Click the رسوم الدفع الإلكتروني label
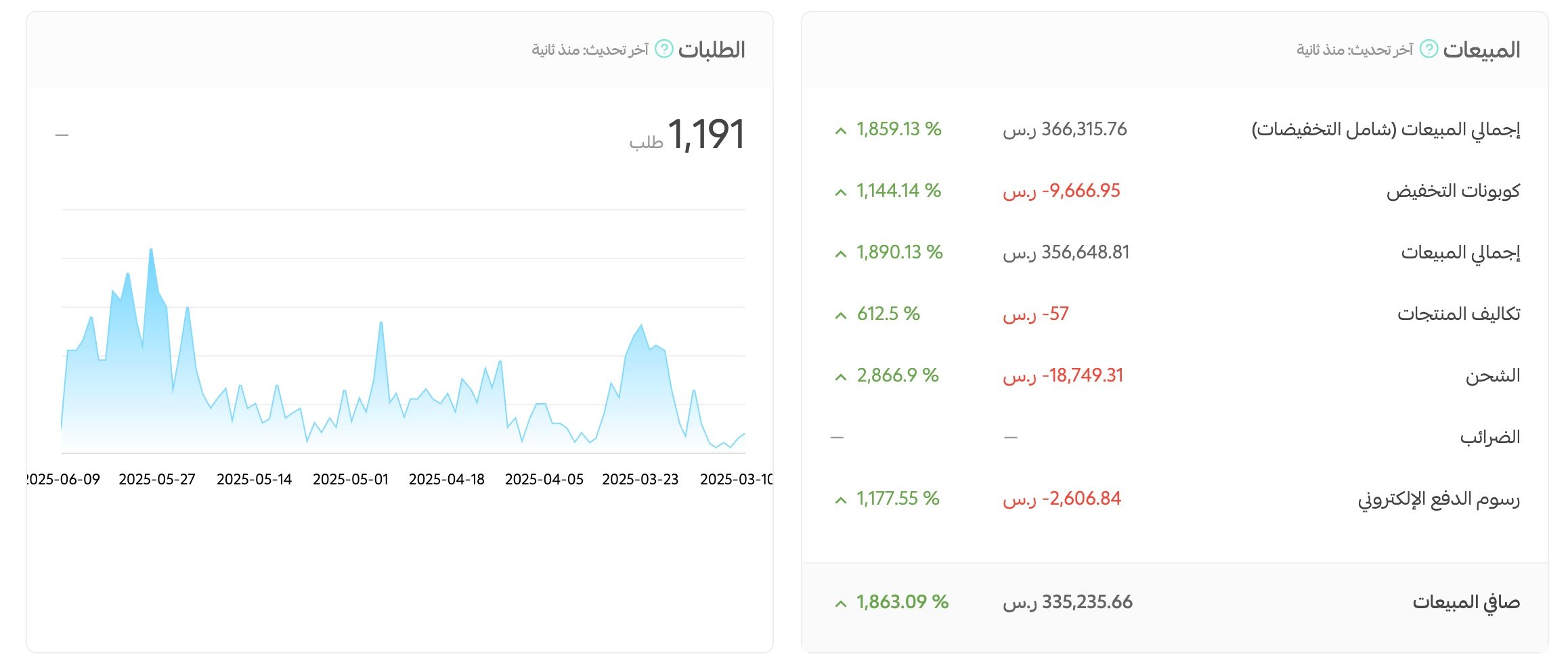 1439,499
